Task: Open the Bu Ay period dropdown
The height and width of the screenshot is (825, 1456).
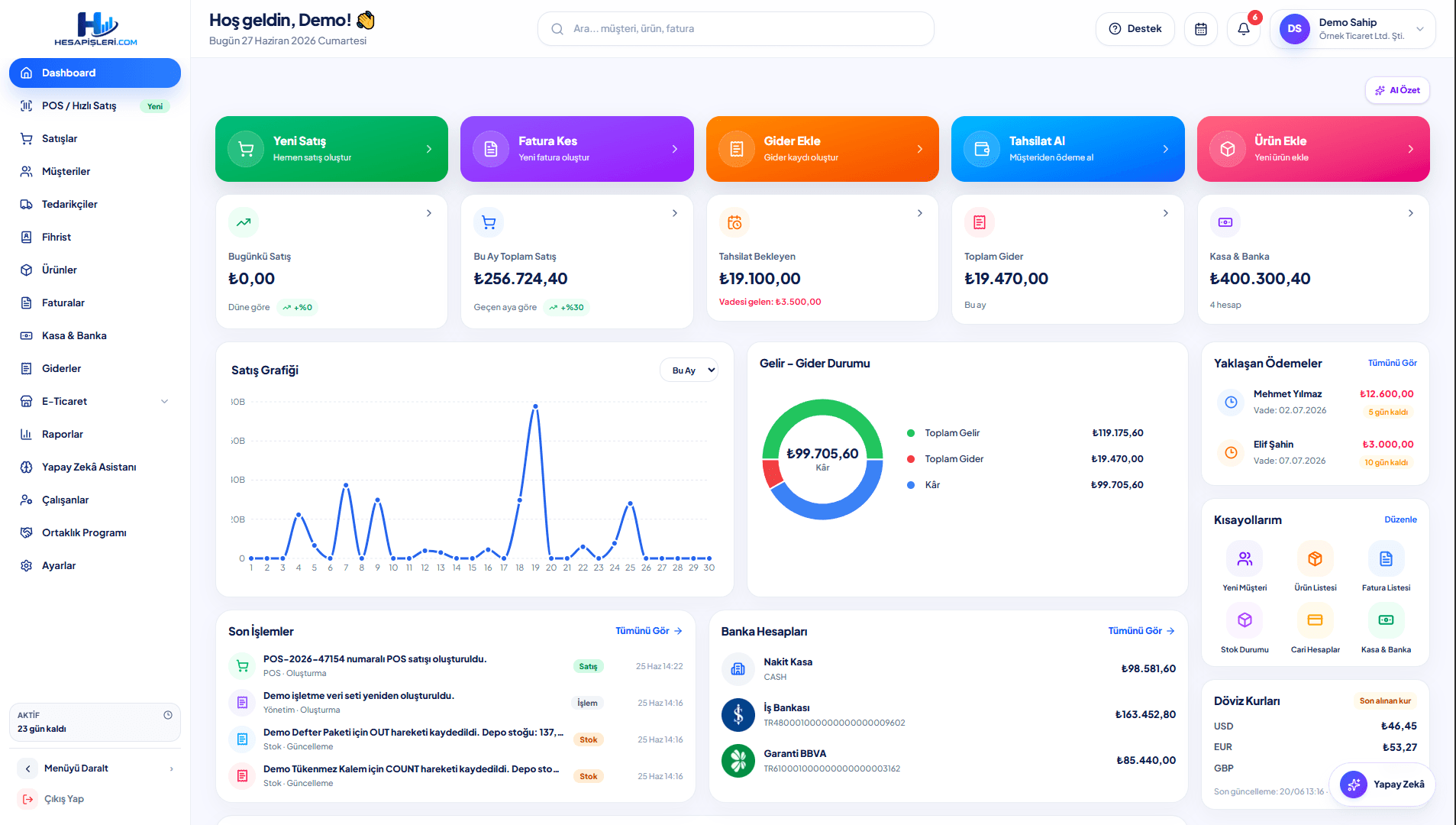Action: [x=689, y=370]
